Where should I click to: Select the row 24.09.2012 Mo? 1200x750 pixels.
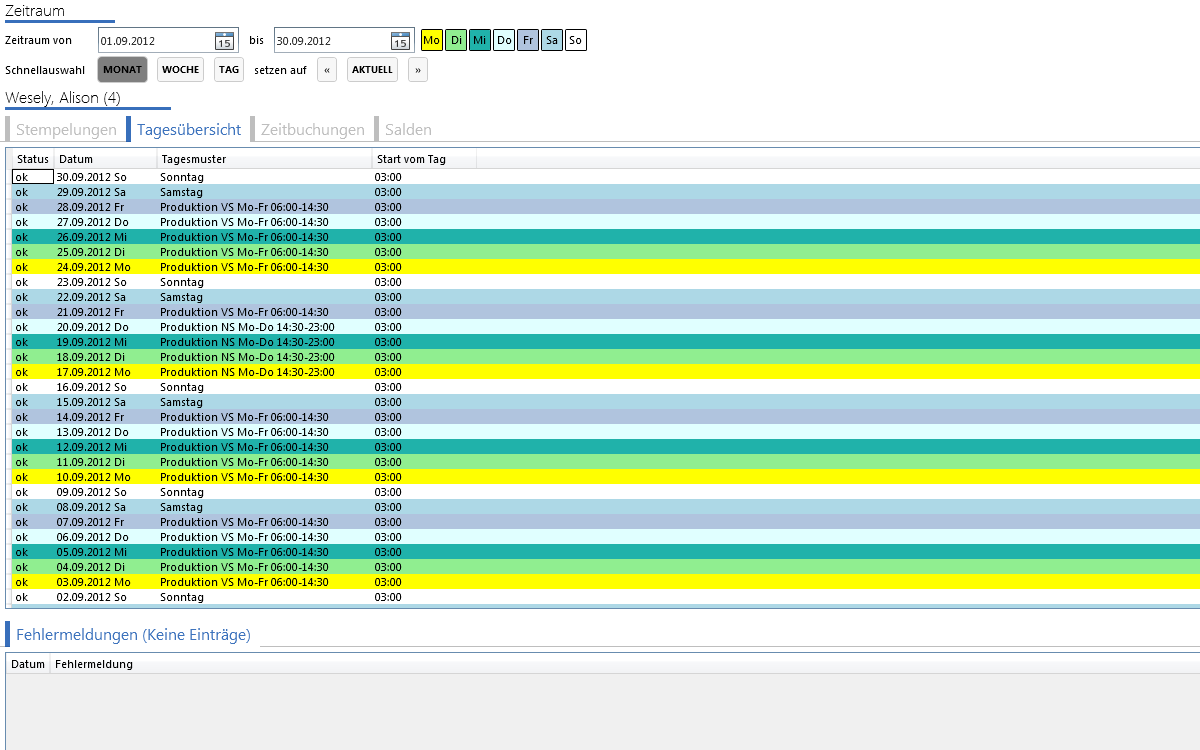tap(606, 267)
